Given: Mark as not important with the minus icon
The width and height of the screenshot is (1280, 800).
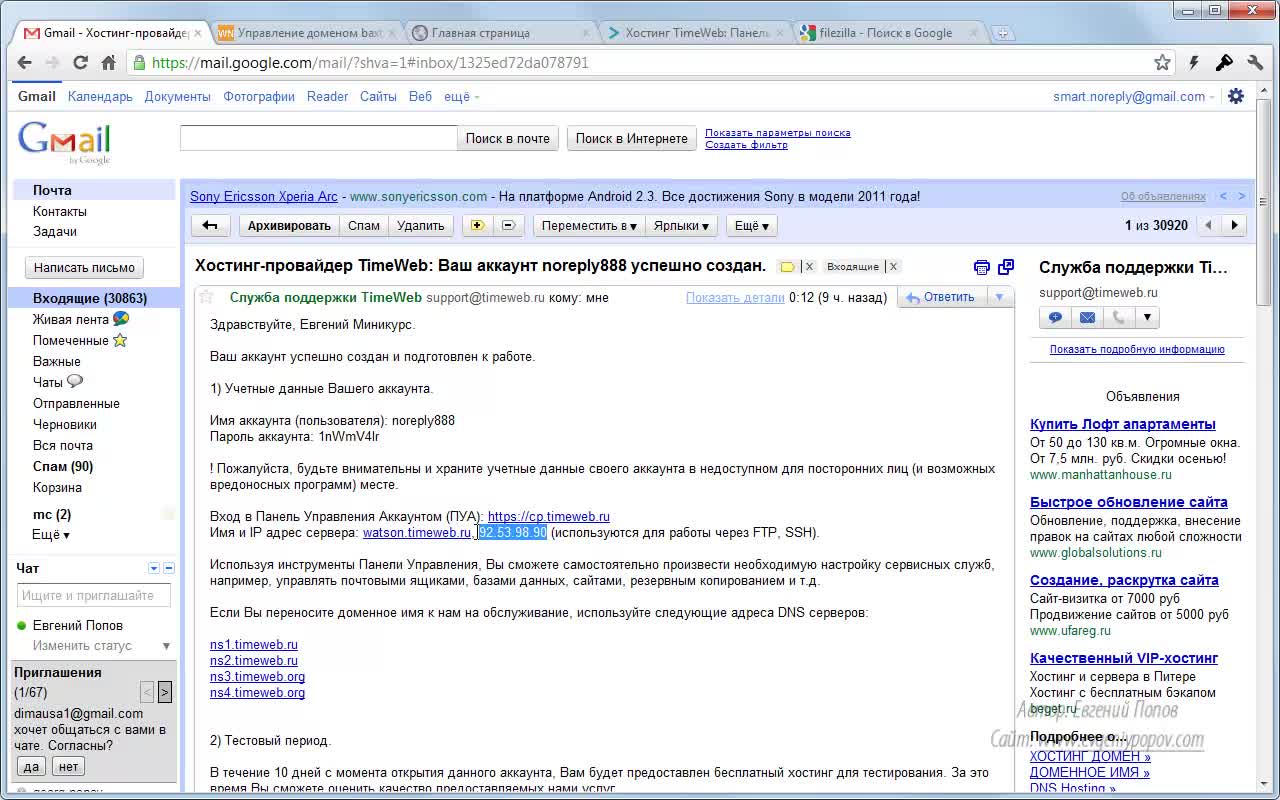Looking at the screenshot, I should pyautogui.click(x=507, y=225).
